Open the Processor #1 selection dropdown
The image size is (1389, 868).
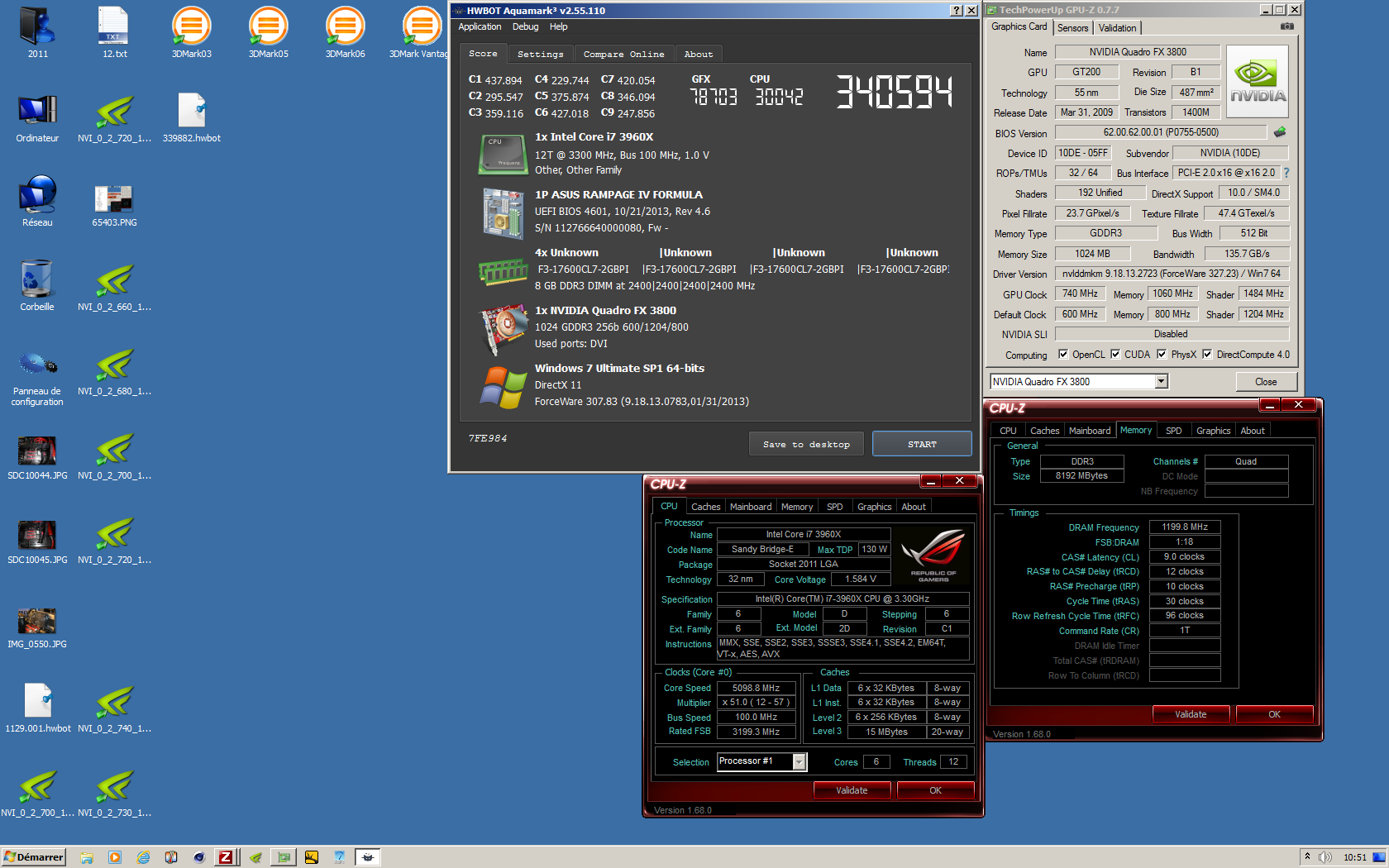[x=799, y=761]
